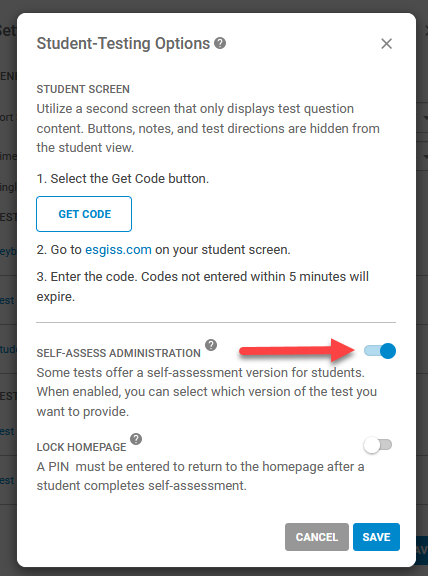Close the Student-Testing Options dialog with X
Image resolution: width=428 pixels, height=576 pixels.
386,44
